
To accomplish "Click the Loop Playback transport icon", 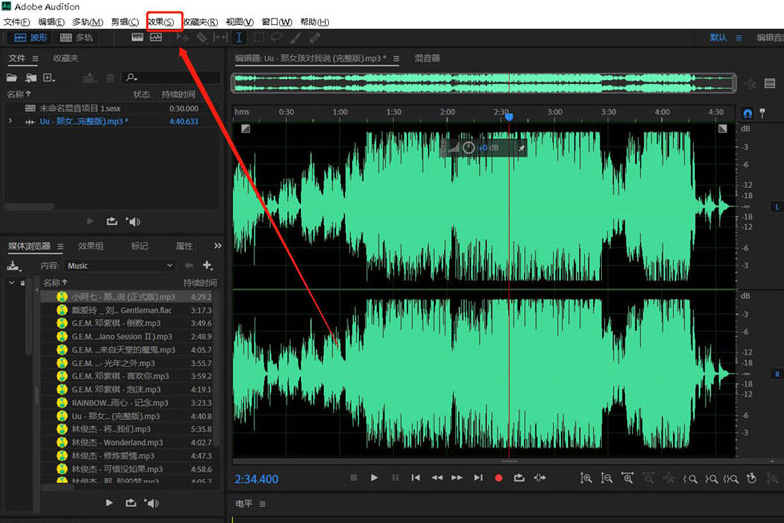I will pyautogui.click(x=519, y=478).
